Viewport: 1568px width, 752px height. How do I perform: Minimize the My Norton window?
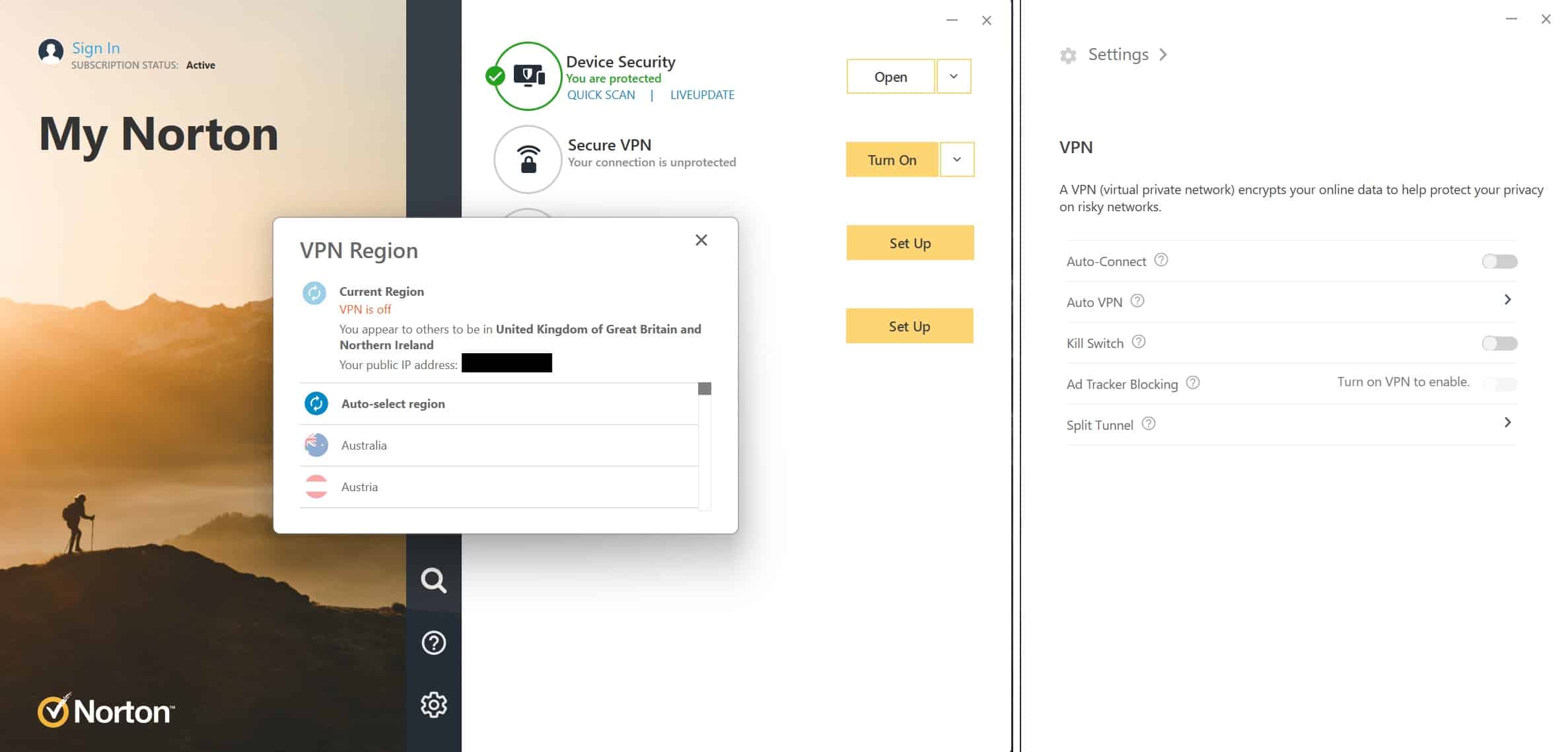pos(952,20)
